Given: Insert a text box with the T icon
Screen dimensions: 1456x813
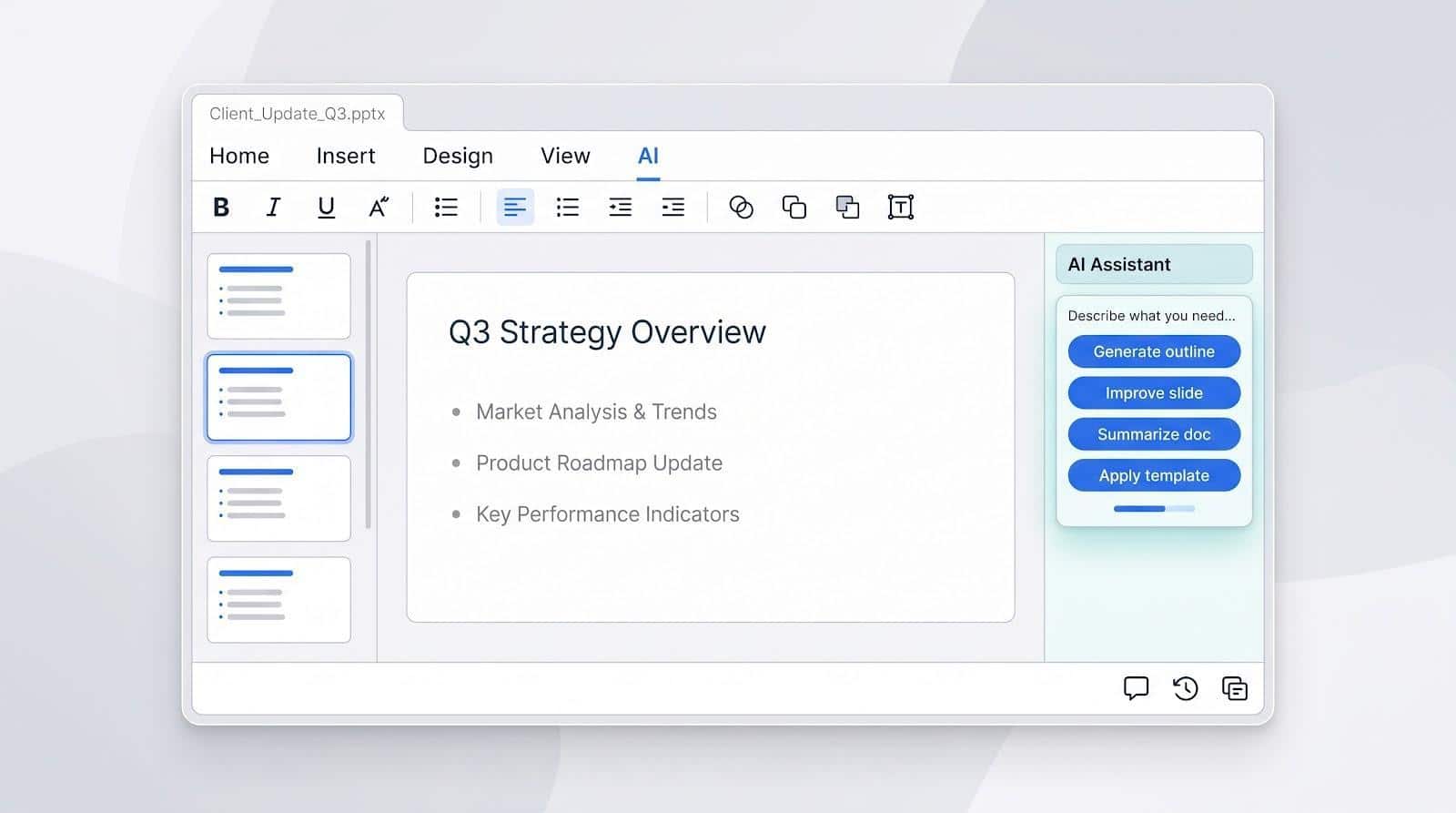Looking at the screenshot, I should [901, 208].
